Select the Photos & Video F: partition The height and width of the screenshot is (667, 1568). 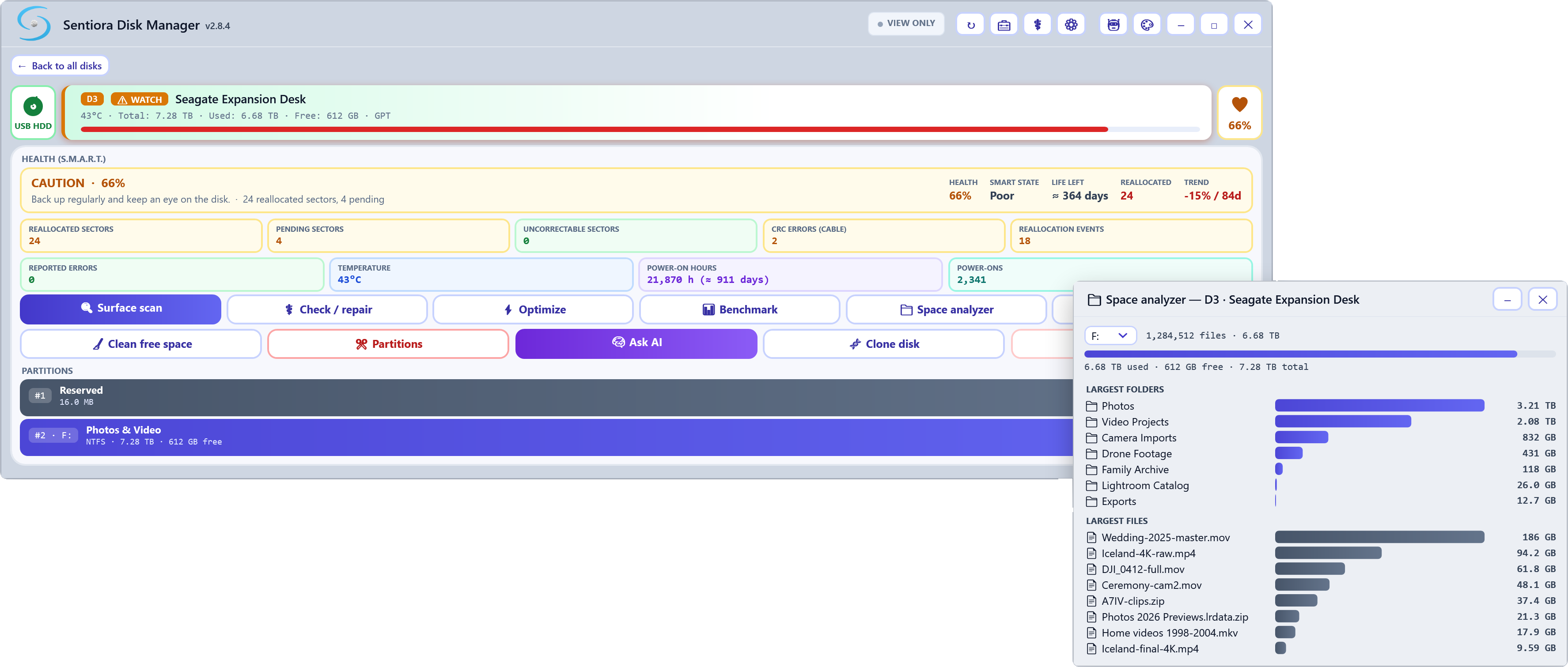tap(546, 436)
